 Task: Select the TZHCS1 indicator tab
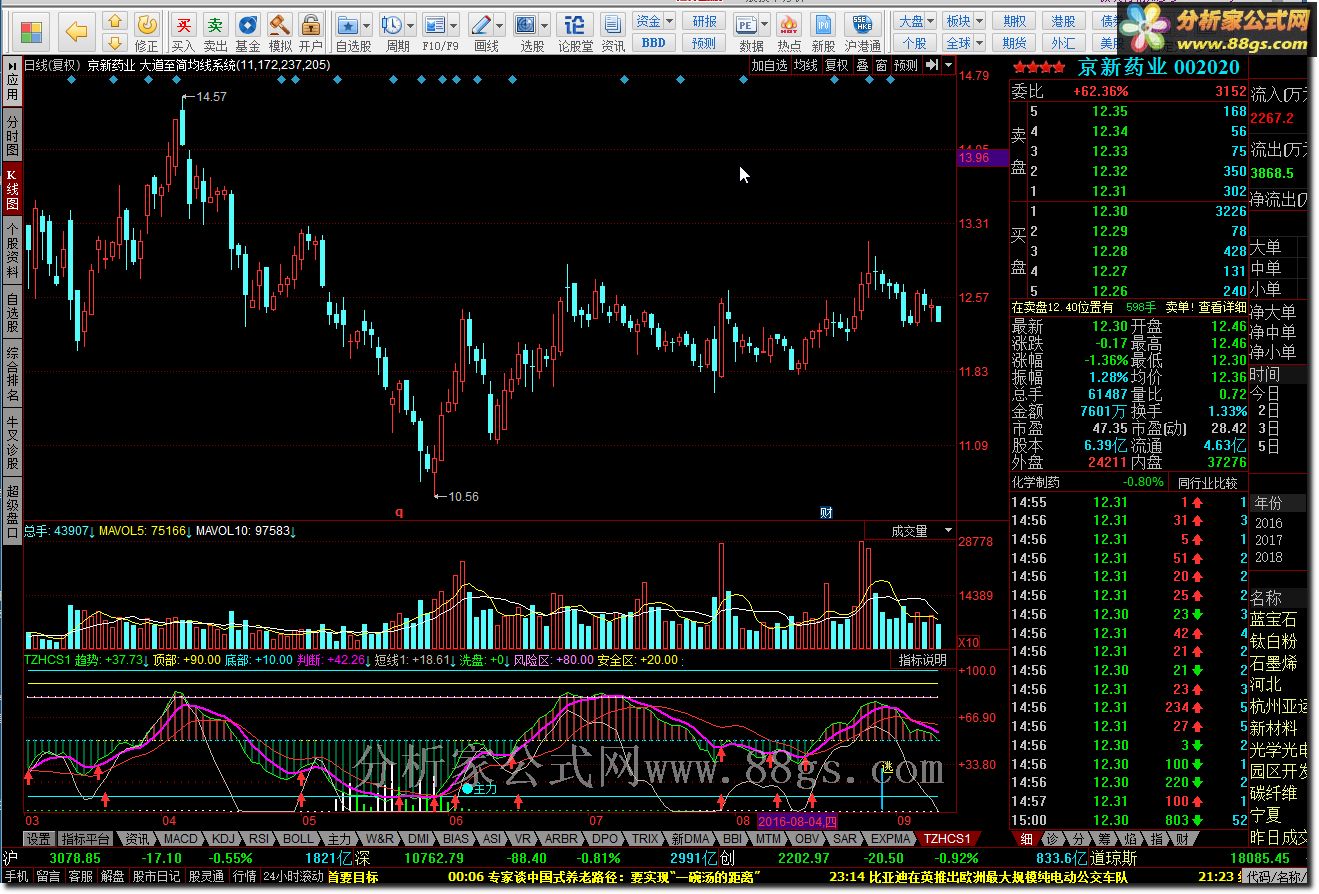coord(946,839)
